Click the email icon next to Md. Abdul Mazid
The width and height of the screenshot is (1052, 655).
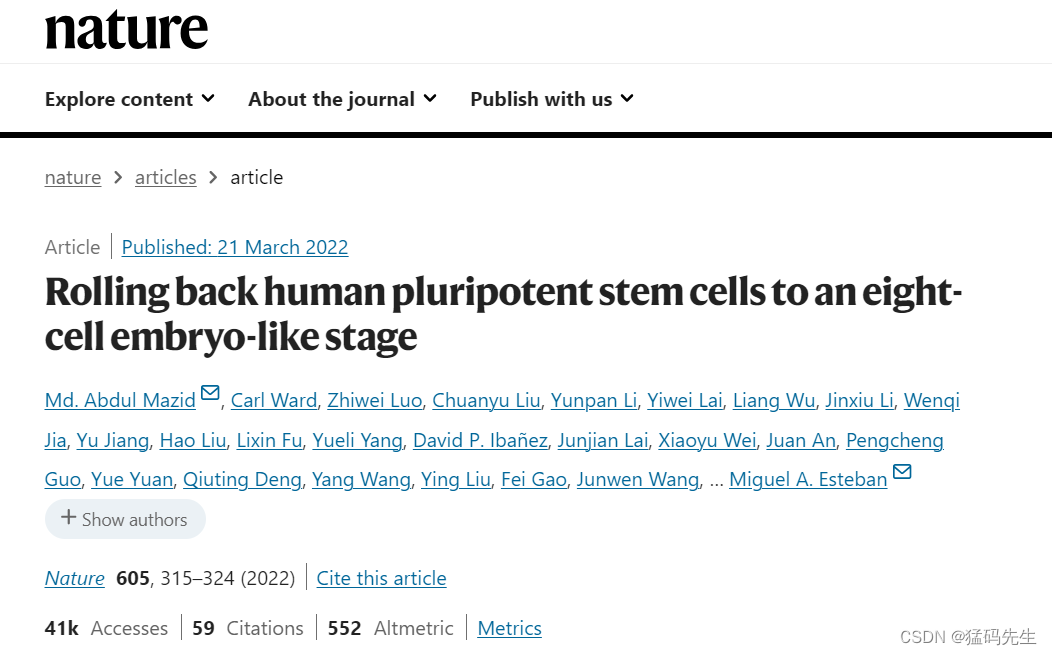[210, 393]
